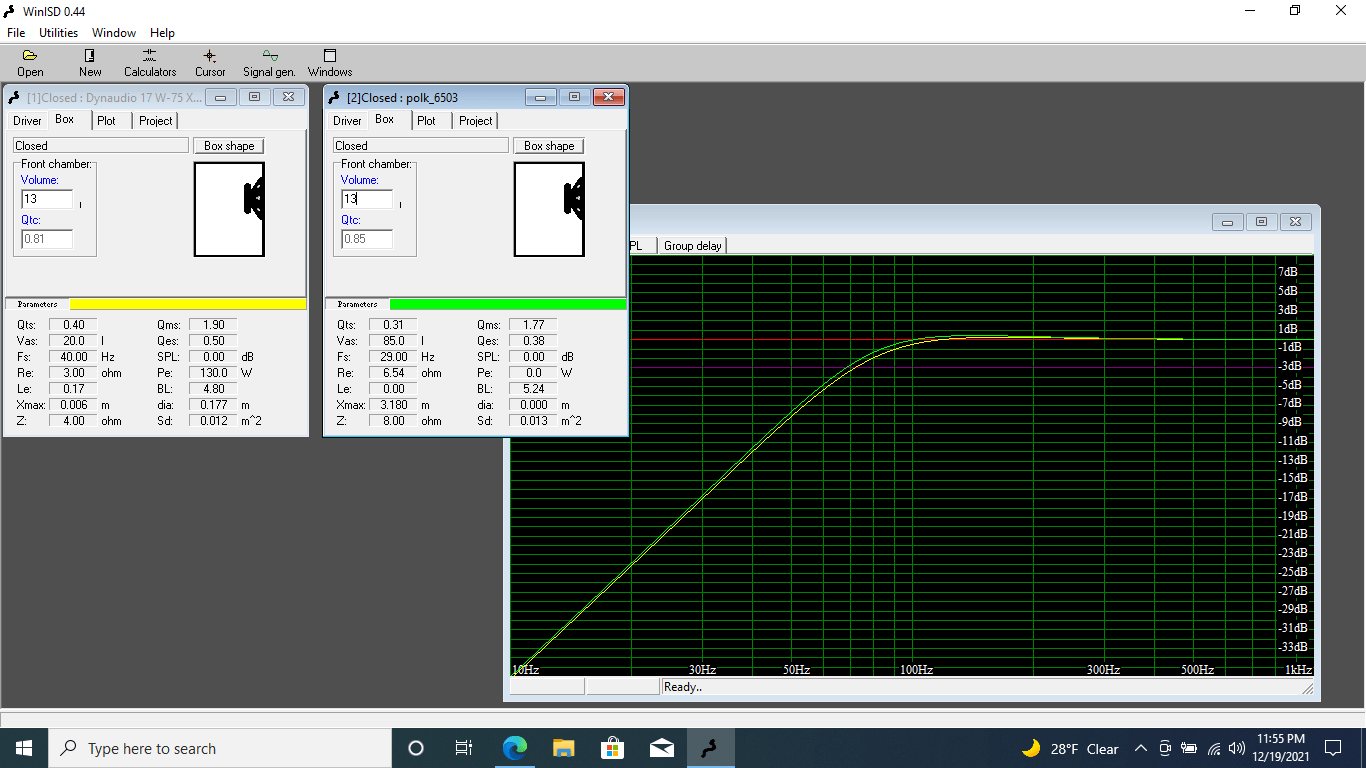Click Volume field in polk_6503 window
The image size is (1366, 768).
tap(367, 199)
